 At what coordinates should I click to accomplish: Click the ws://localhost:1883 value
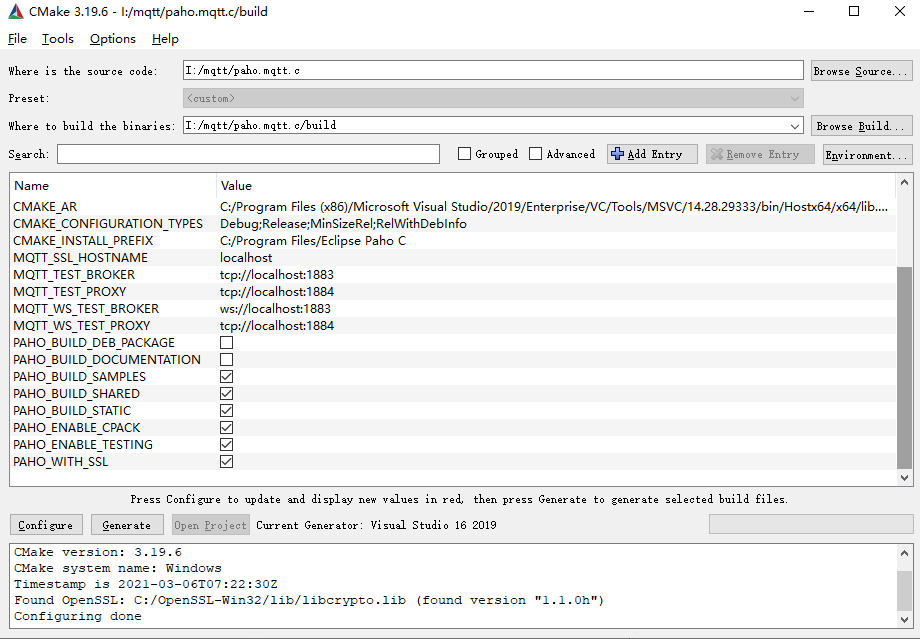click(275, 309)
